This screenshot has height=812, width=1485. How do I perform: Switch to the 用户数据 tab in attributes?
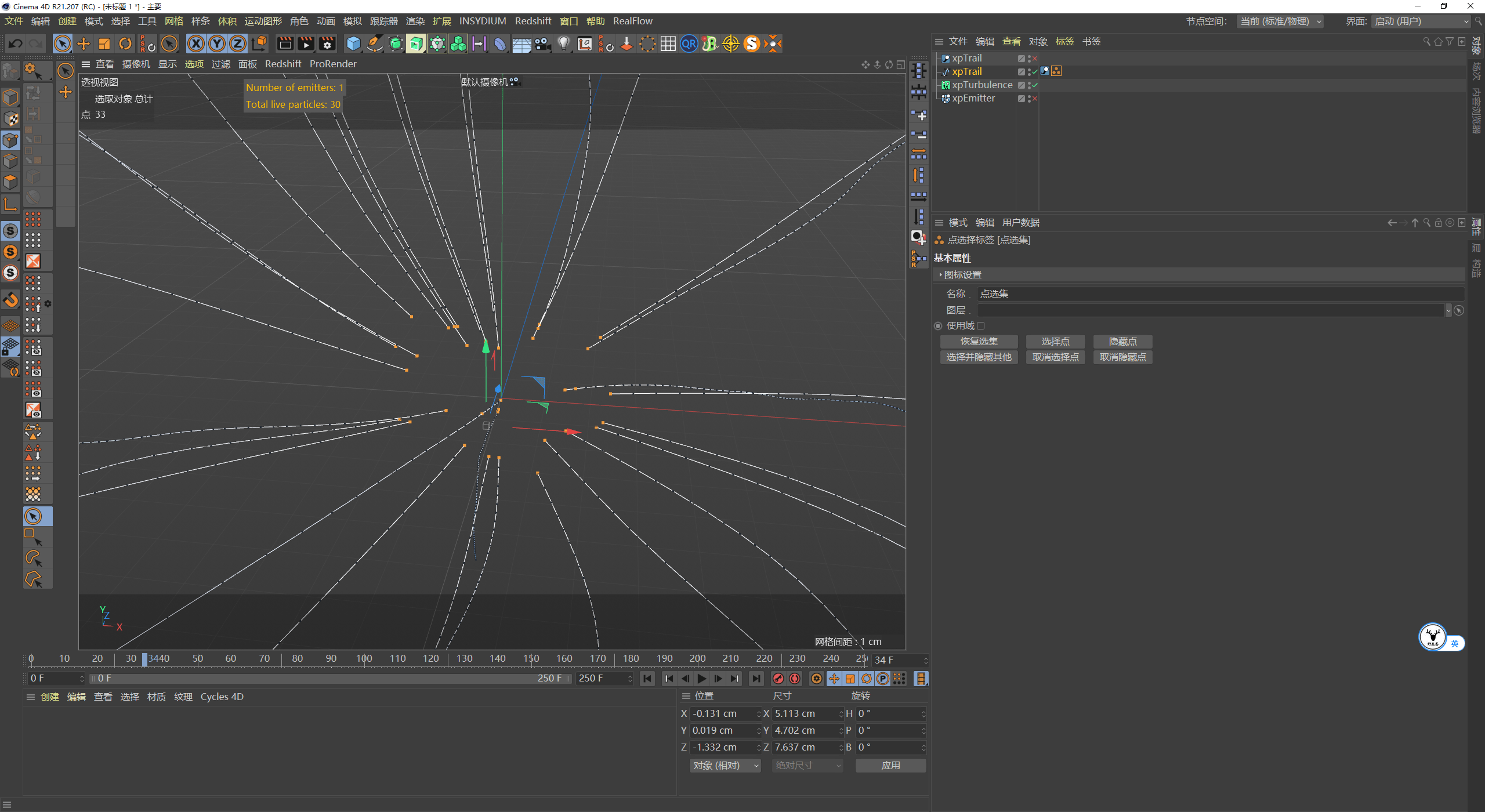[x=1023, y=222]
